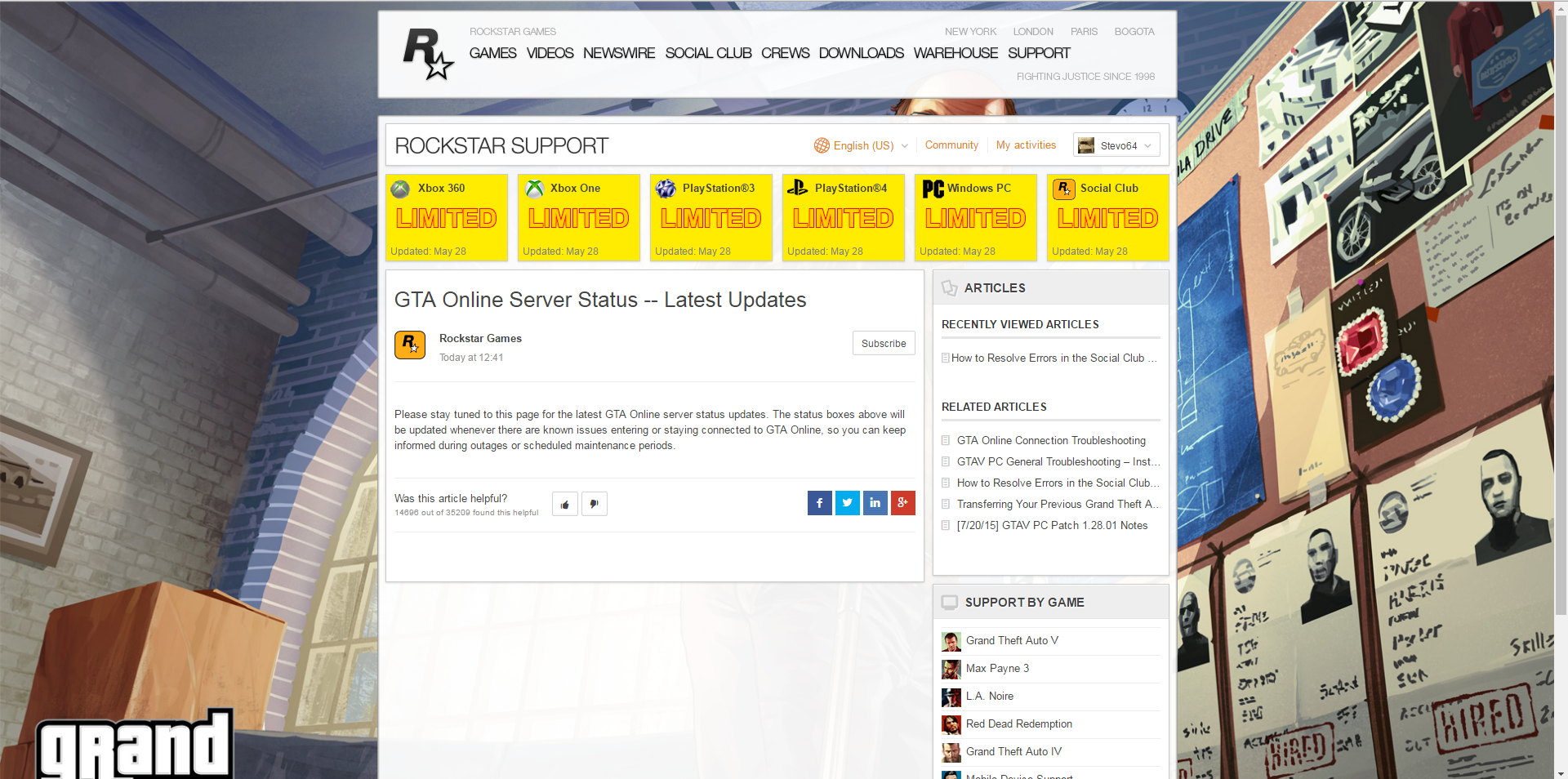
Task: Click the Rockstar Games header text
Action: click(513, 32)
